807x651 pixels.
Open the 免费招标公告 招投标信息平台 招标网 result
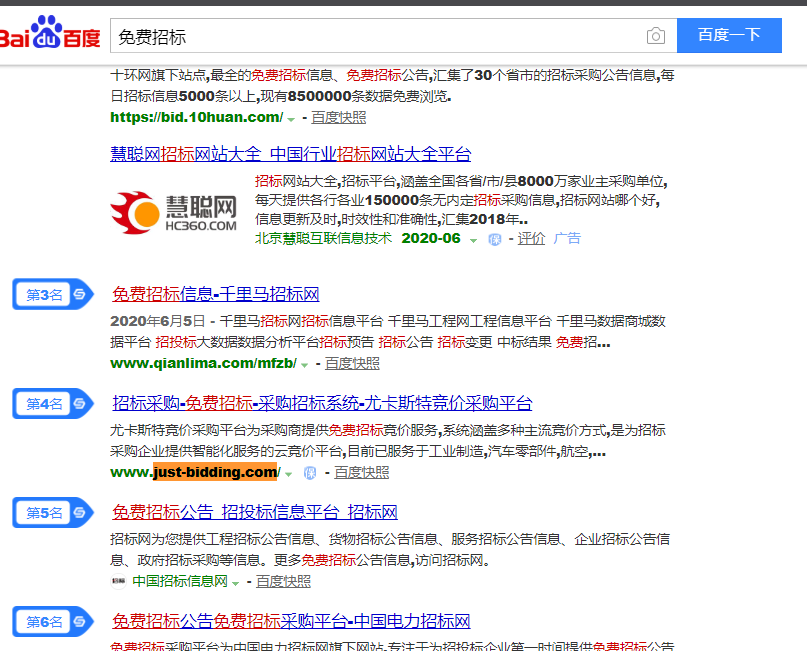tap(255, 512)
